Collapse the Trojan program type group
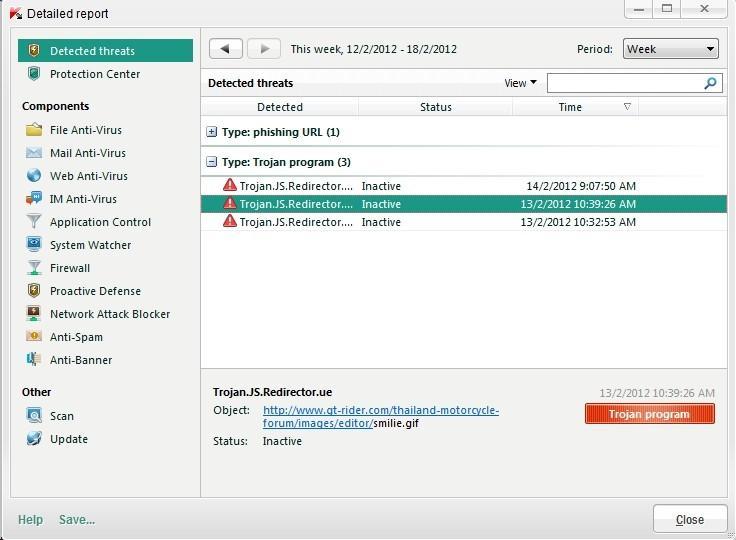 tap(212, 162)
